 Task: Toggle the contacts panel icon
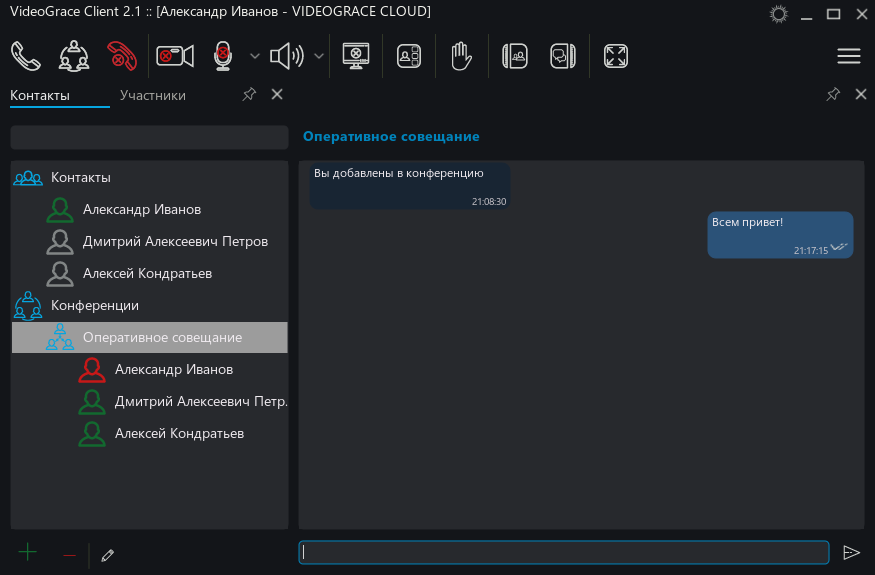click(x=515, y=56)
